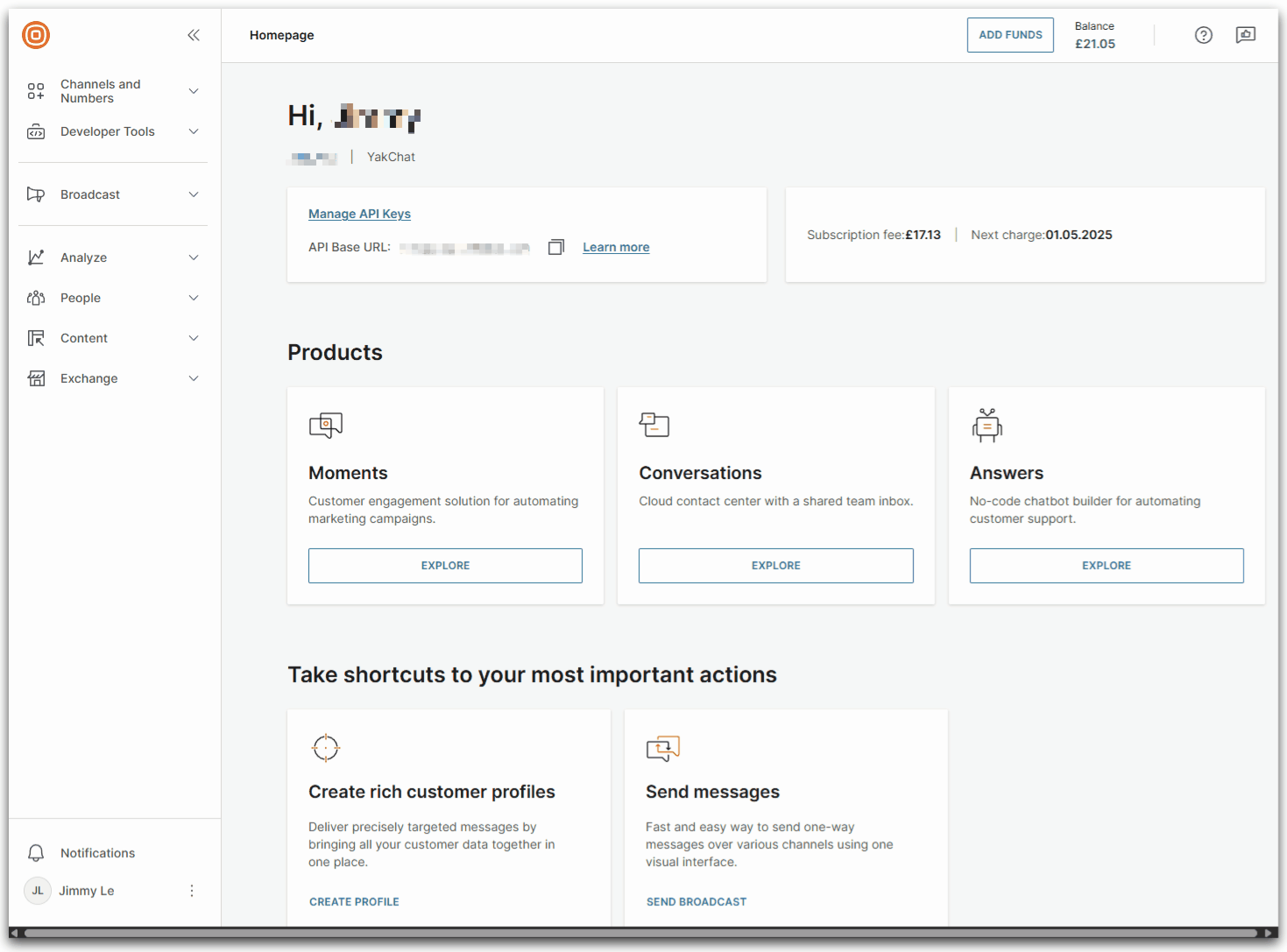
Task: Open the Manage API Keys link
Action: [359, 214]
